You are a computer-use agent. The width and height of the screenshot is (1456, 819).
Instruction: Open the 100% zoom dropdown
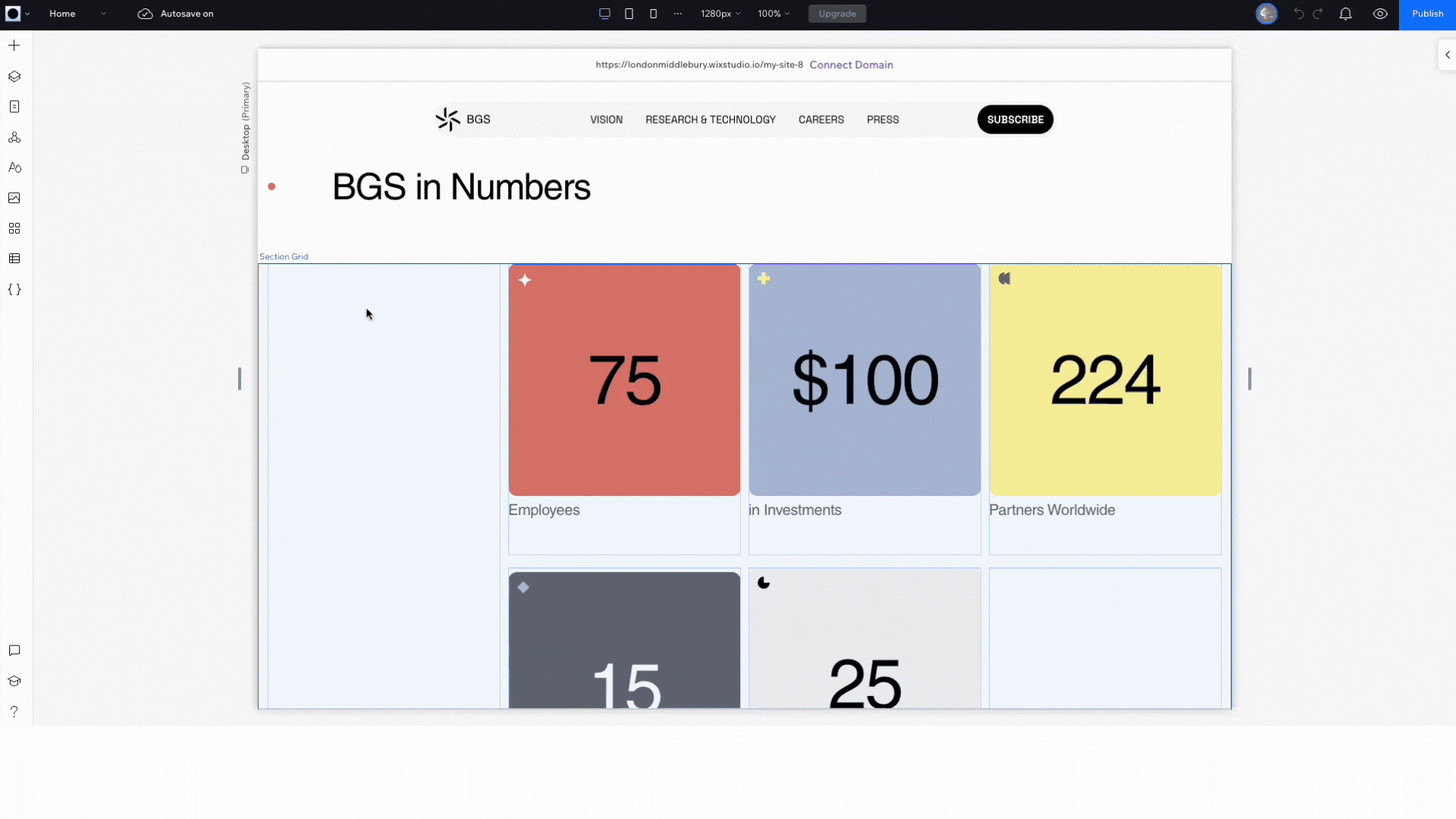pyautogui.click(x=773, y=14)
